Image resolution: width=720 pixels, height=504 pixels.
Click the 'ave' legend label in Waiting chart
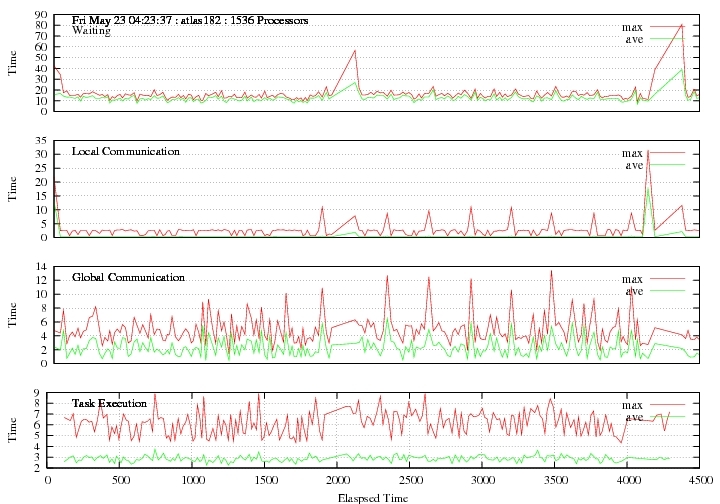coord(634,39)
